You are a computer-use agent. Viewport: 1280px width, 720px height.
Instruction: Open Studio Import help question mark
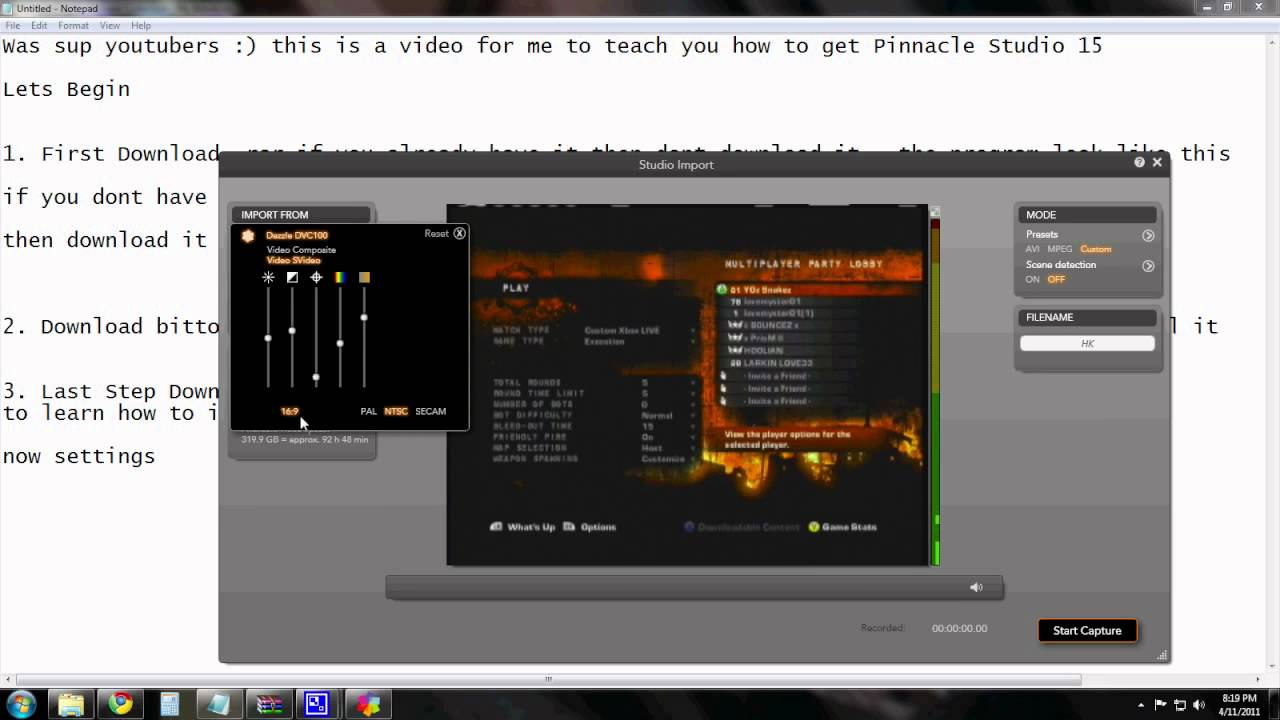click(x=1140, y=162)
